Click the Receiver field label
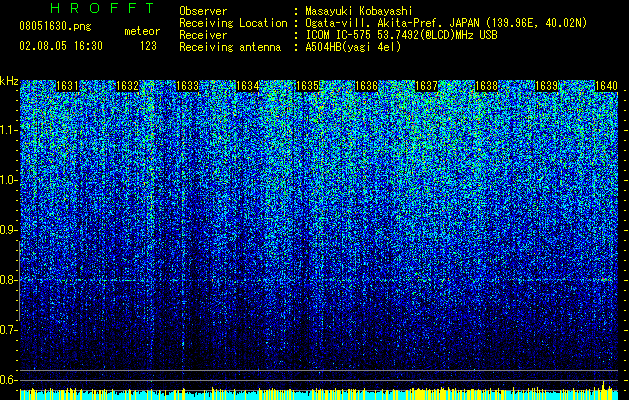 [x=203, y=35]
